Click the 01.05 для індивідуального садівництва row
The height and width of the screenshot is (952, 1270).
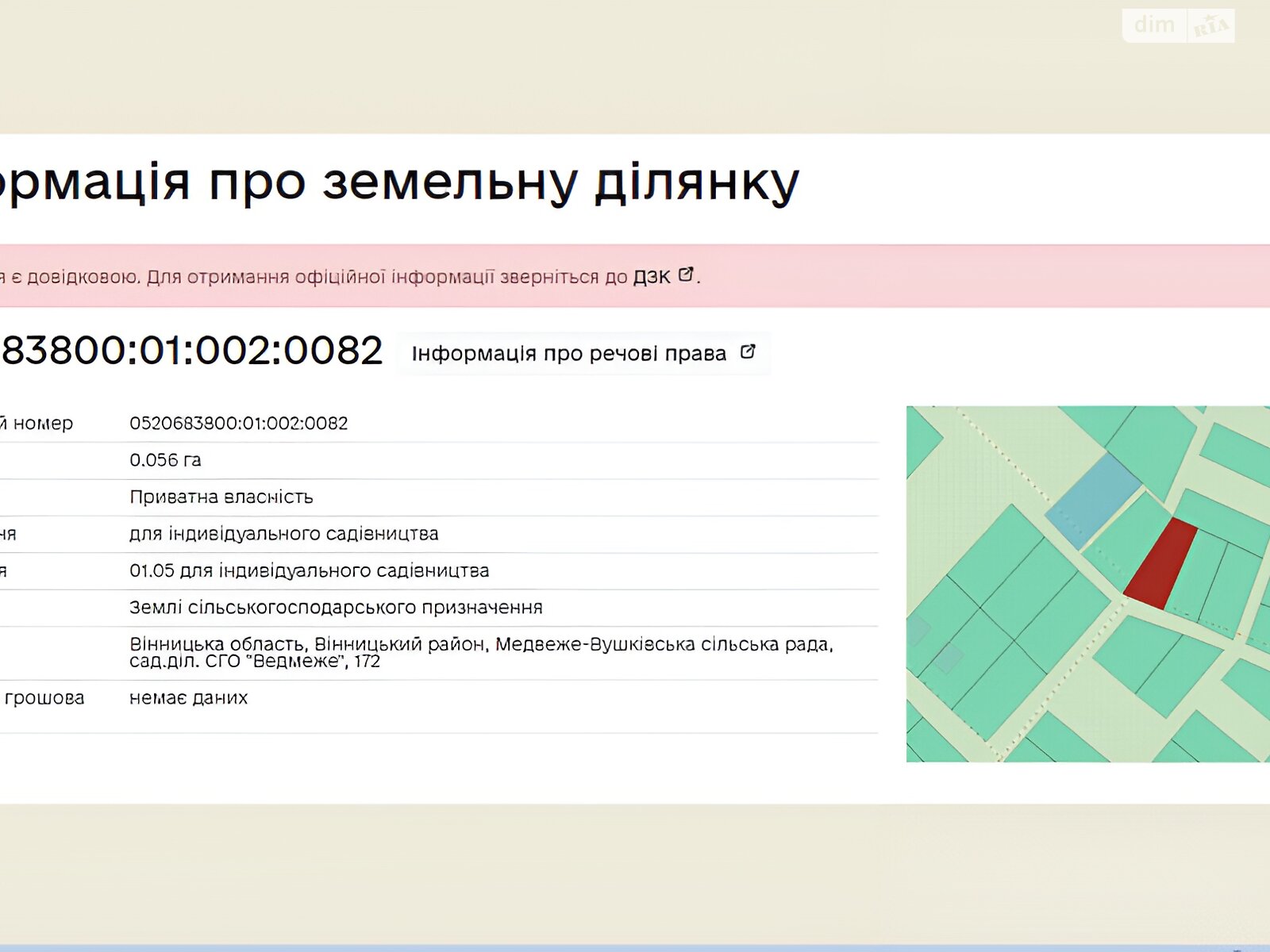[x=309, y=571]
